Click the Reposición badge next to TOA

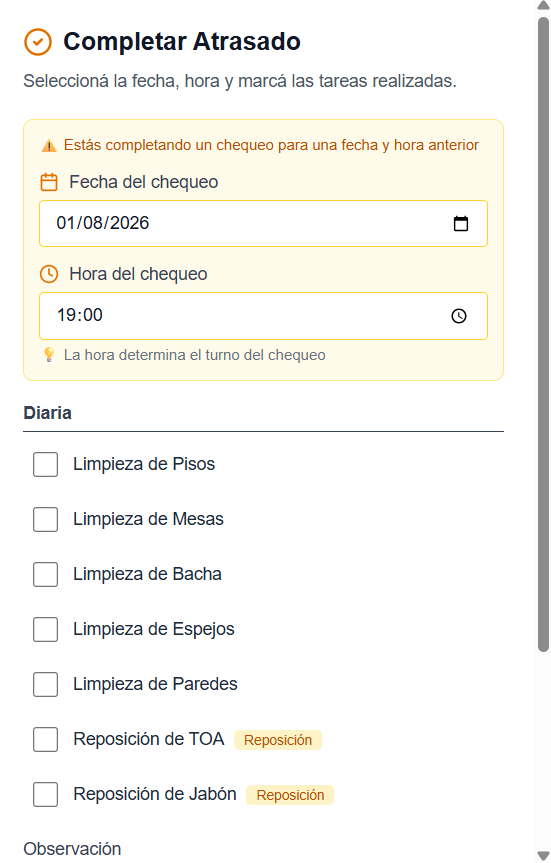278,740
